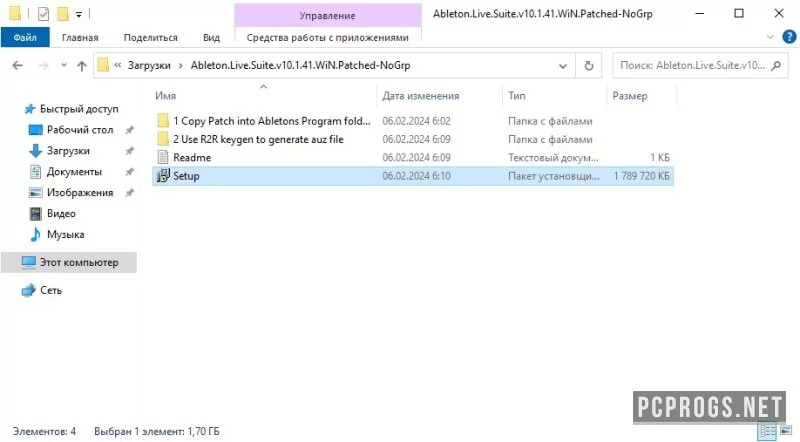Select the '2 Use R2R keygen' folder

[413, 139]
